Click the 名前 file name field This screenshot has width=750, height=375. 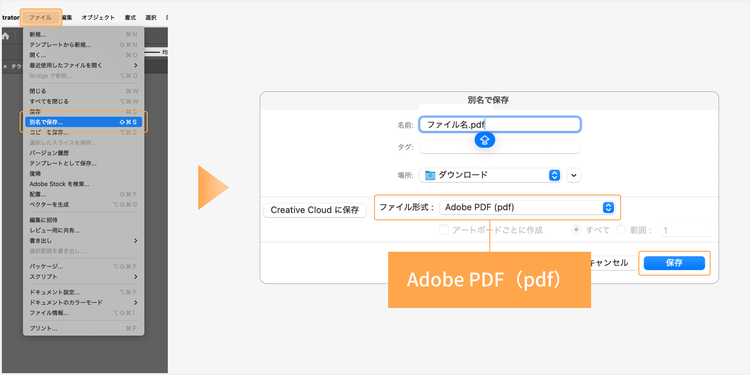[500, 125]
